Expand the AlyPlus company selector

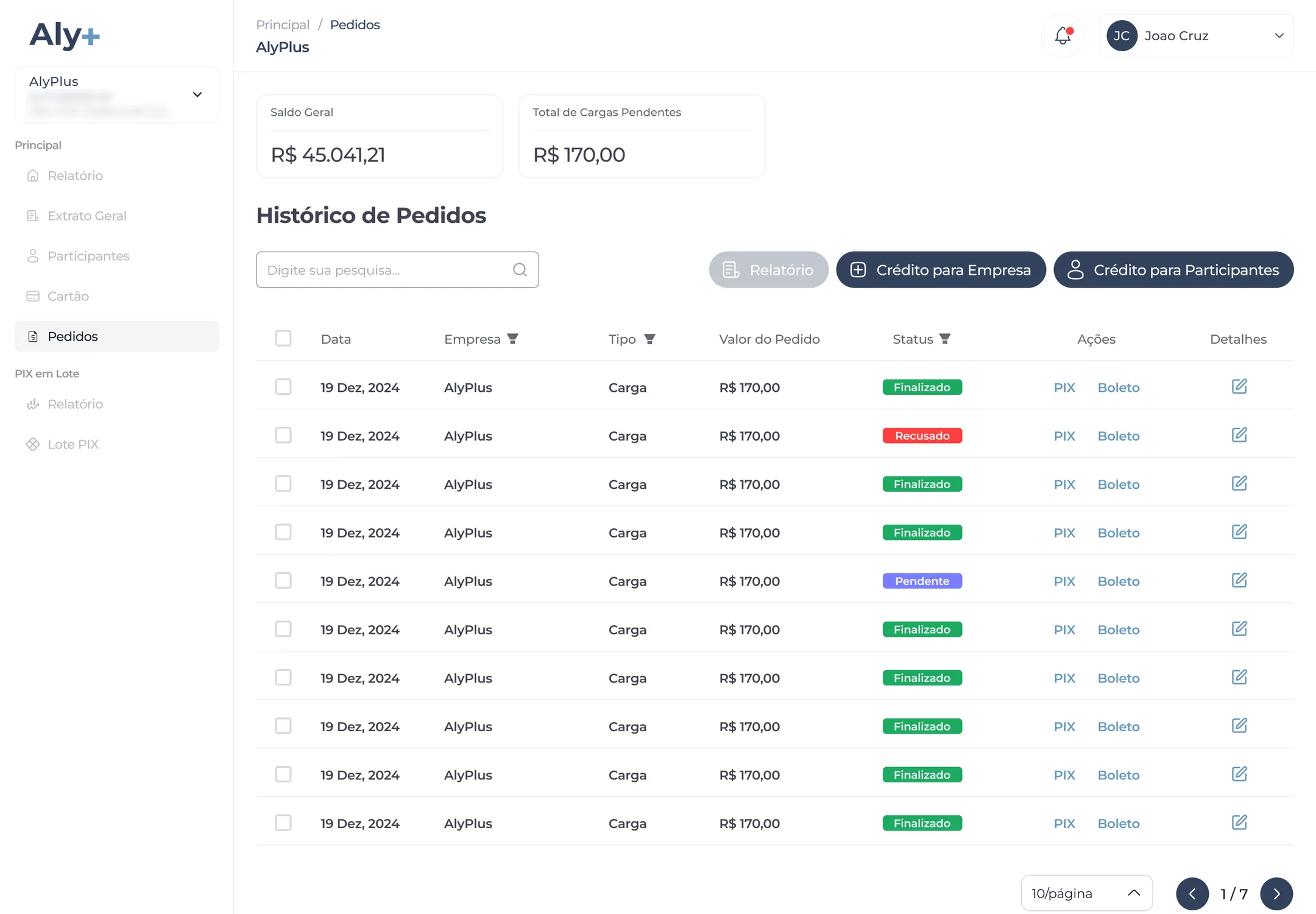coord(117,94)
